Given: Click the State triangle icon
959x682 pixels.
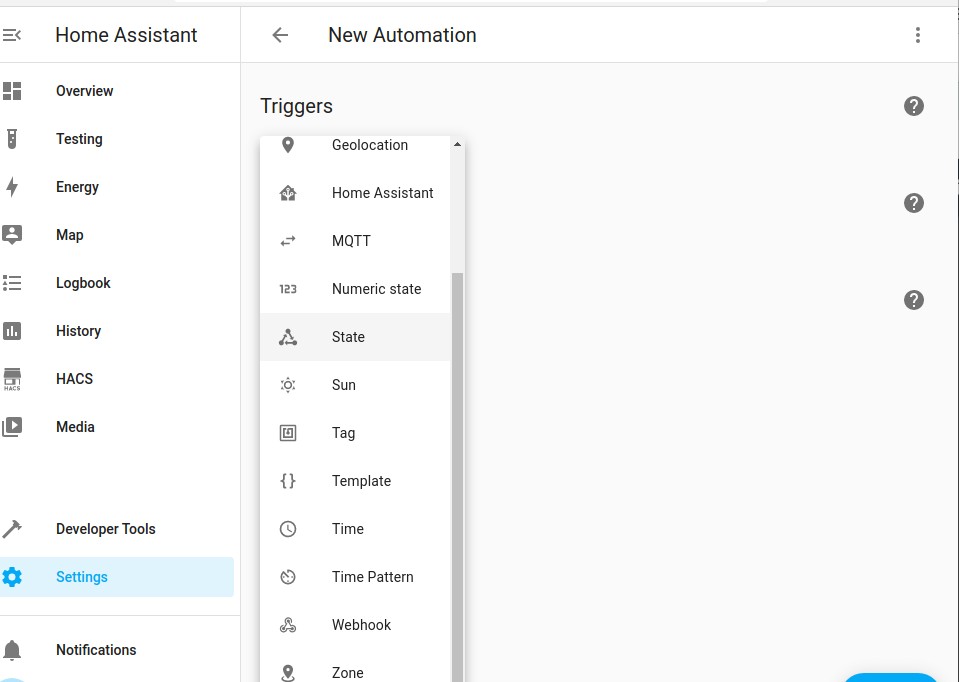Looking at the screenshot, I should [287, 337].
